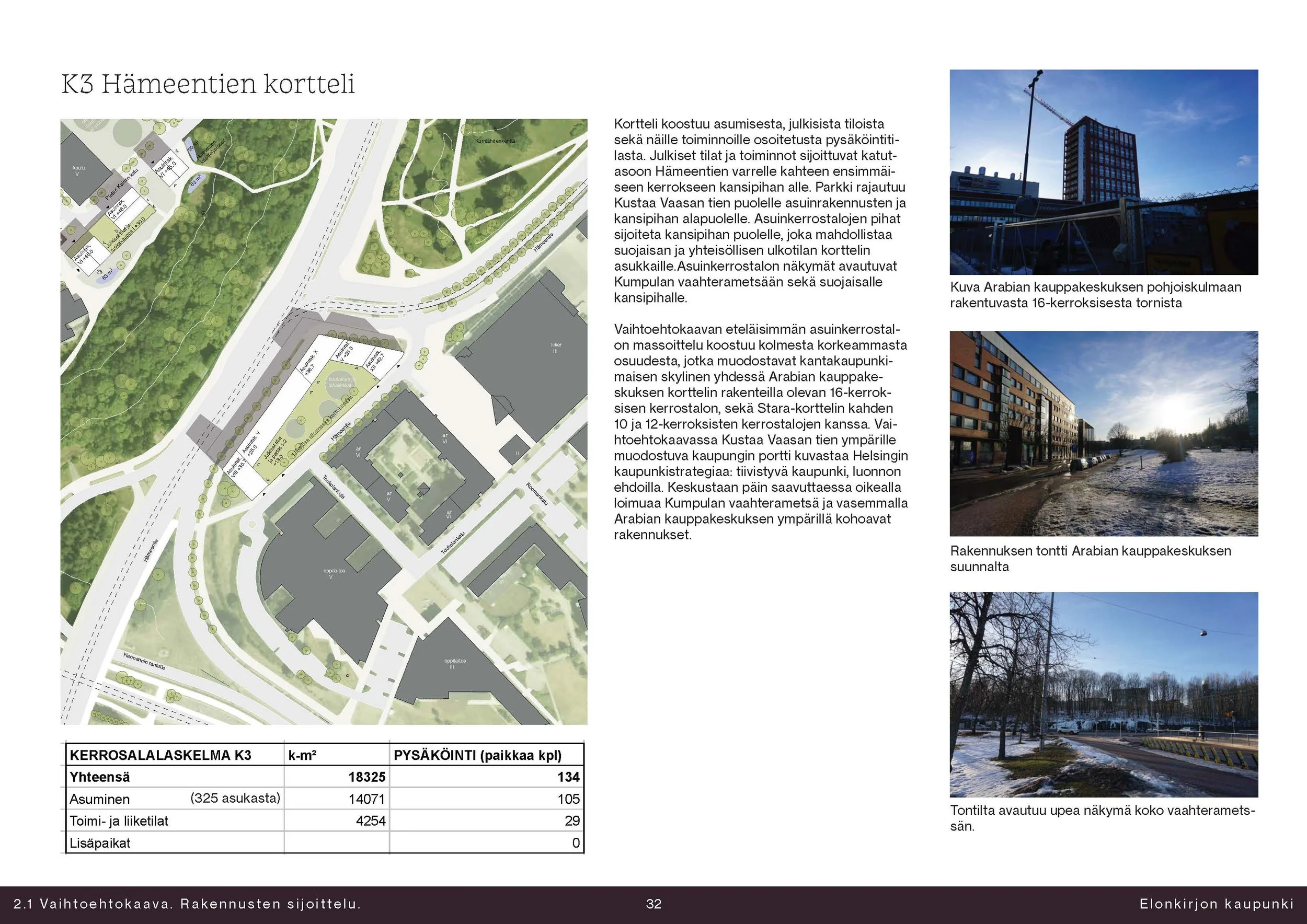The height and width of the screenshot is (924, 1307).
Task: Select the top photo of the 16-story tower
Action: click(x=1104, y=171)
